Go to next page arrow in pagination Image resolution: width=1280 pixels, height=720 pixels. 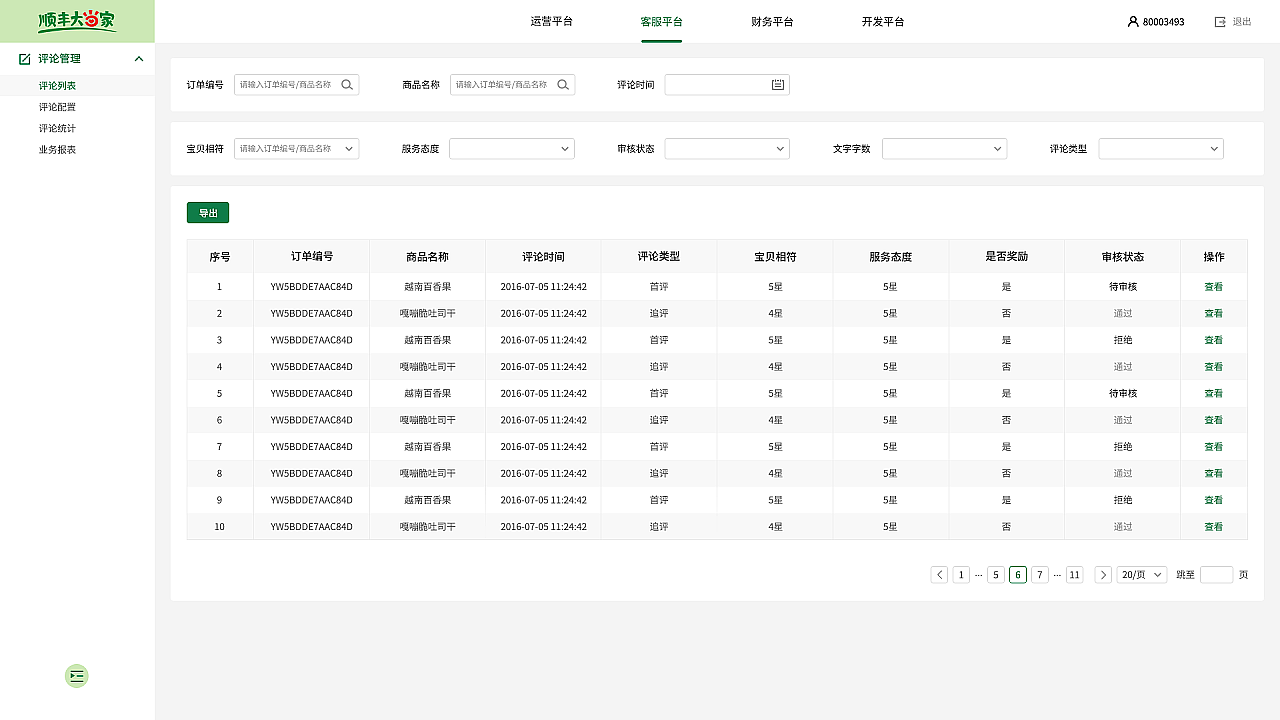pyautogui.click(x=1103, y=575)
